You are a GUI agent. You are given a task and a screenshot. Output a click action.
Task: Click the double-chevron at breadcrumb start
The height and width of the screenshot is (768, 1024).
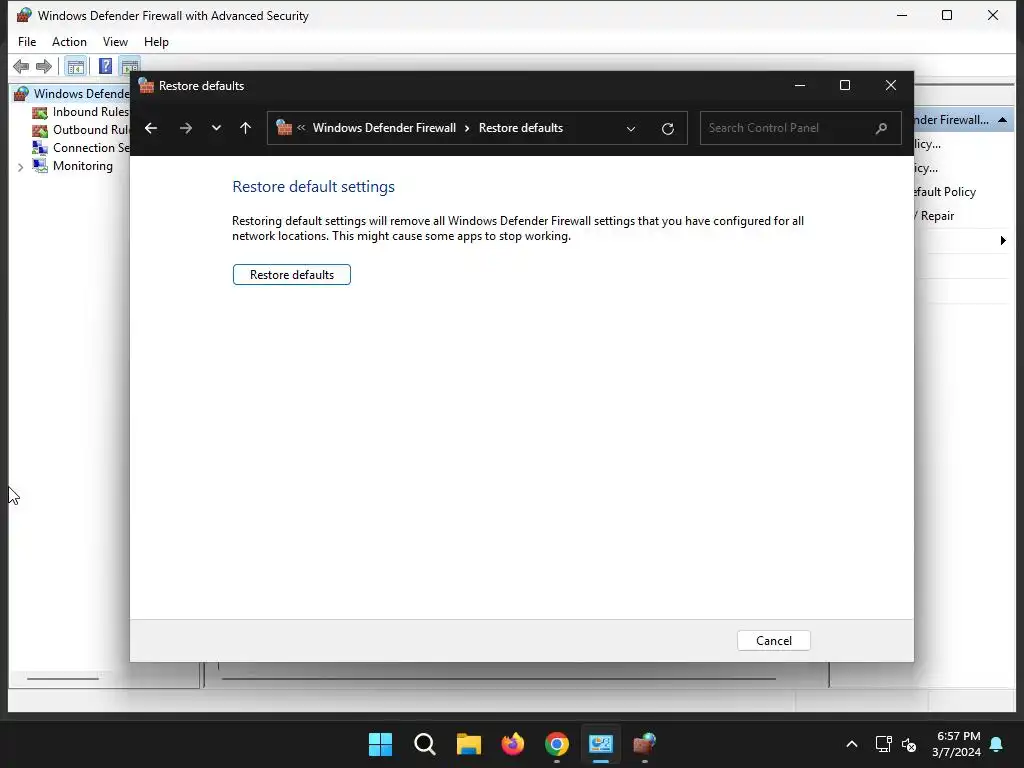point(301,127)
